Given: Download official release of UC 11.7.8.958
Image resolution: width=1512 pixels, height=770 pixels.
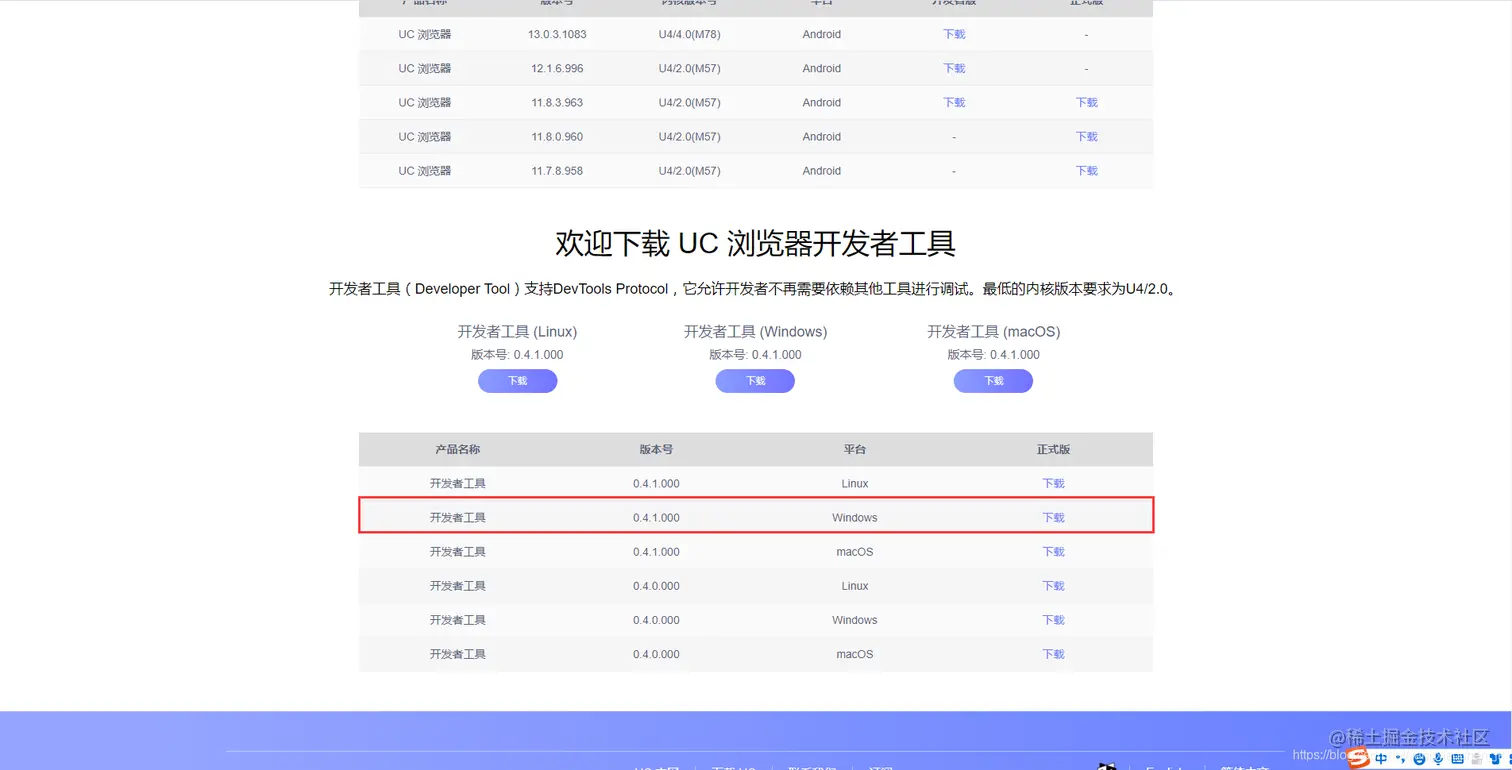Looking at the screenshot, I should [x=1086, y=170].
